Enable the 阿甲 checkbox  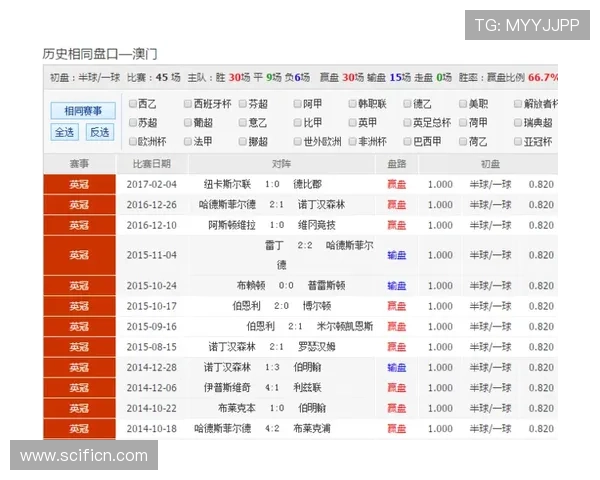(x=297, y=104)
